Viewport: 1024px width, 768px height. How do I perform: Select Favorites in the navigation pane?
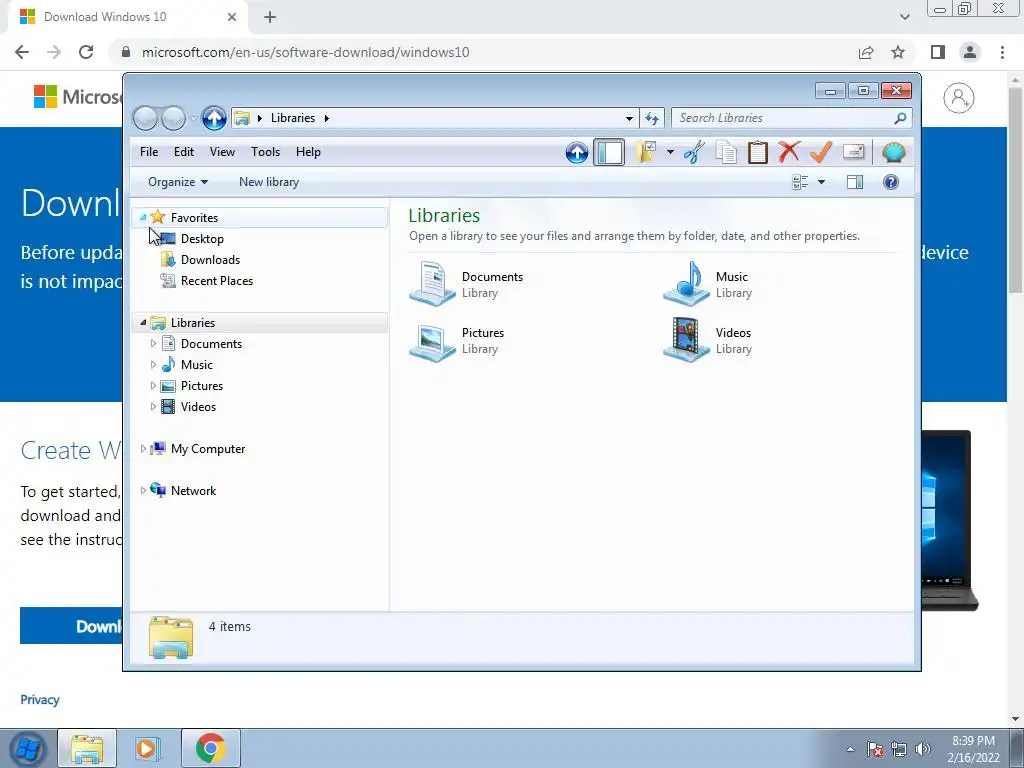click(194, 217)
